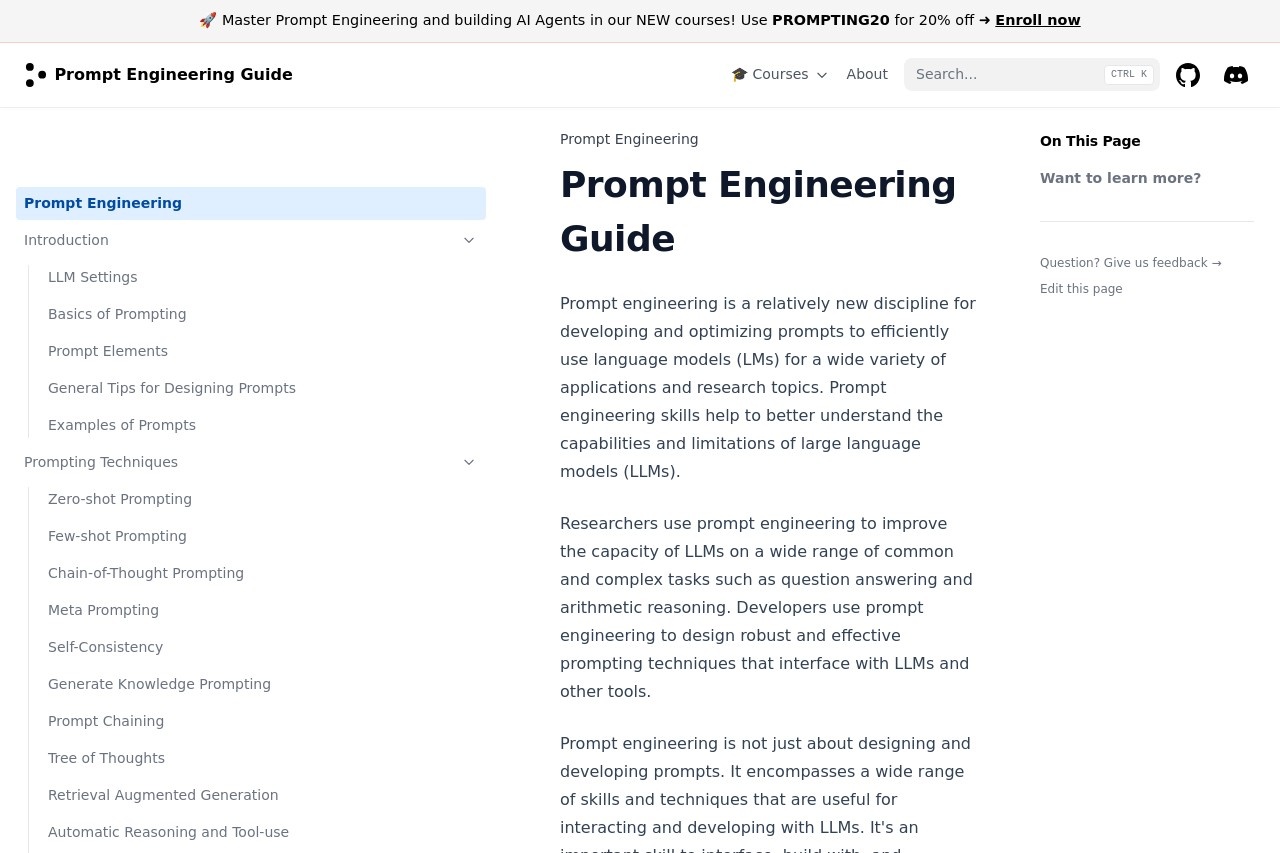Open Tree of Thoughts page
The height and width of the screenshot is (853, 1280).
(x=106, y=758)
